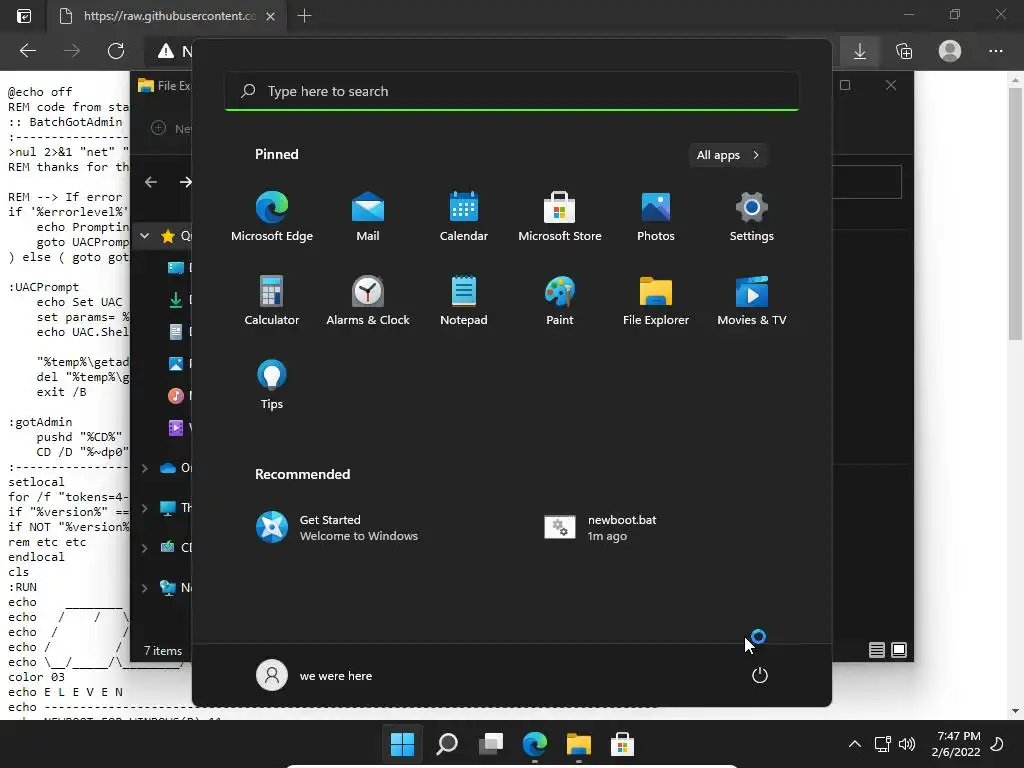The width and height of the screenshot is (1024, 768).
Task: Open Edge Settings and more menu
Action: tap(995, 51)
